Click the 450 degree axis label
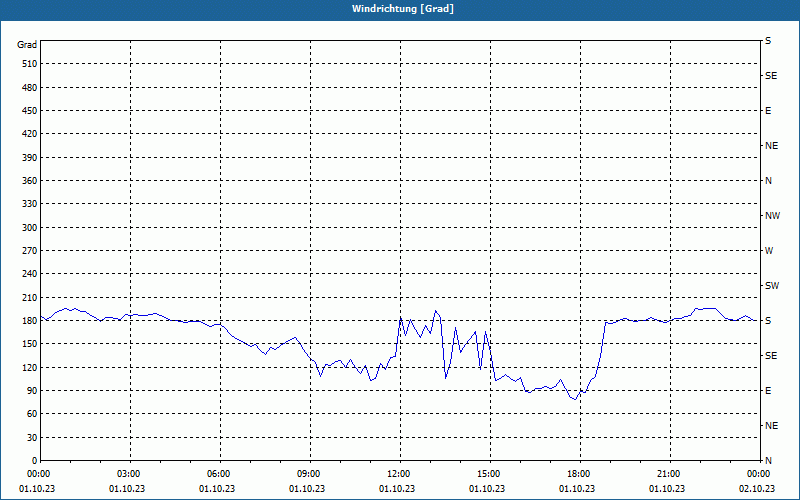 [x=30, y=111]
